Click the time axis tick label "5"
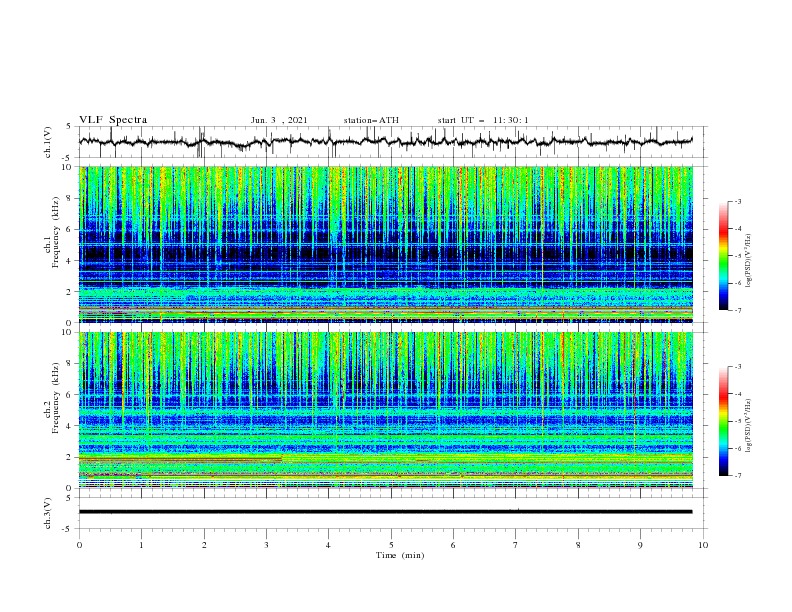792x612 pixels. [x=391, y=545]
